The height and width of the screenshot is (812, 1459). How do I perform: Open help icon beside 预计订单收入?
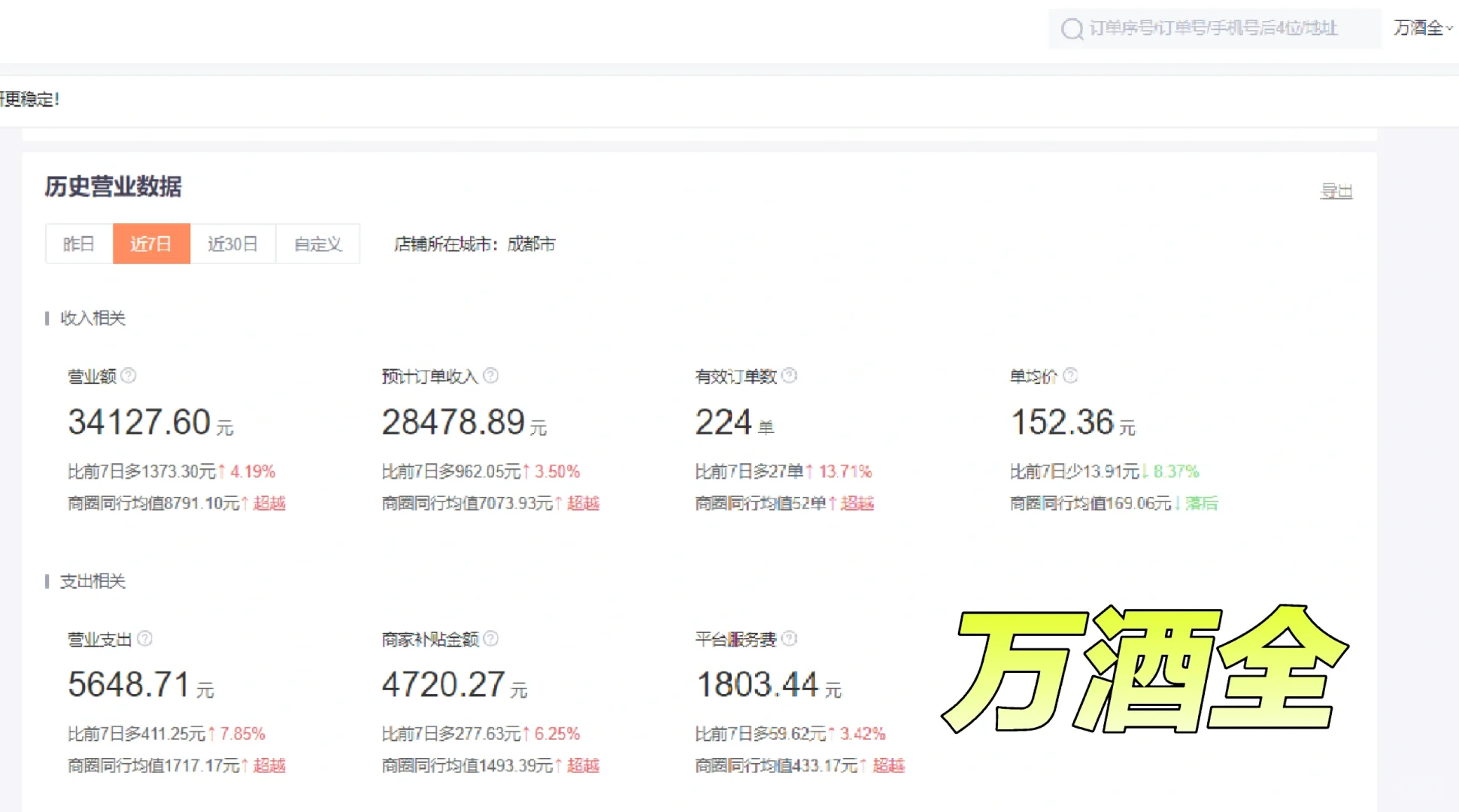click(490, 375)
